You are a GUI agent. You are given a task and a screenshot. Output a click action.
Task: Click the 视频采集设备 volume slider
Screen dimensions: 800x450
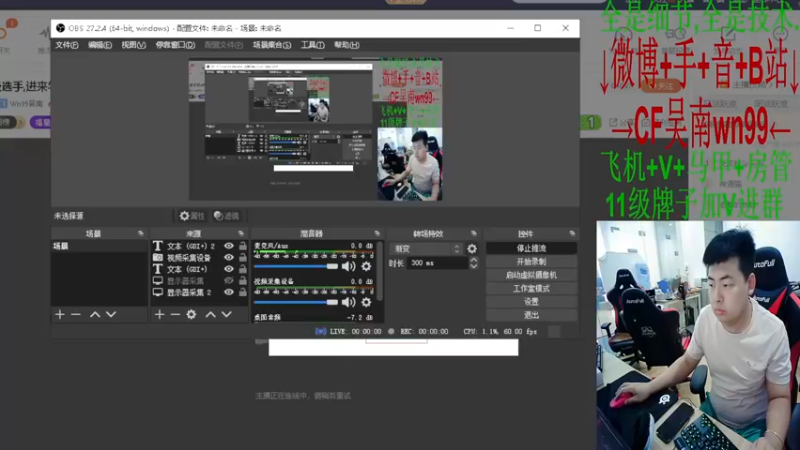296,303
